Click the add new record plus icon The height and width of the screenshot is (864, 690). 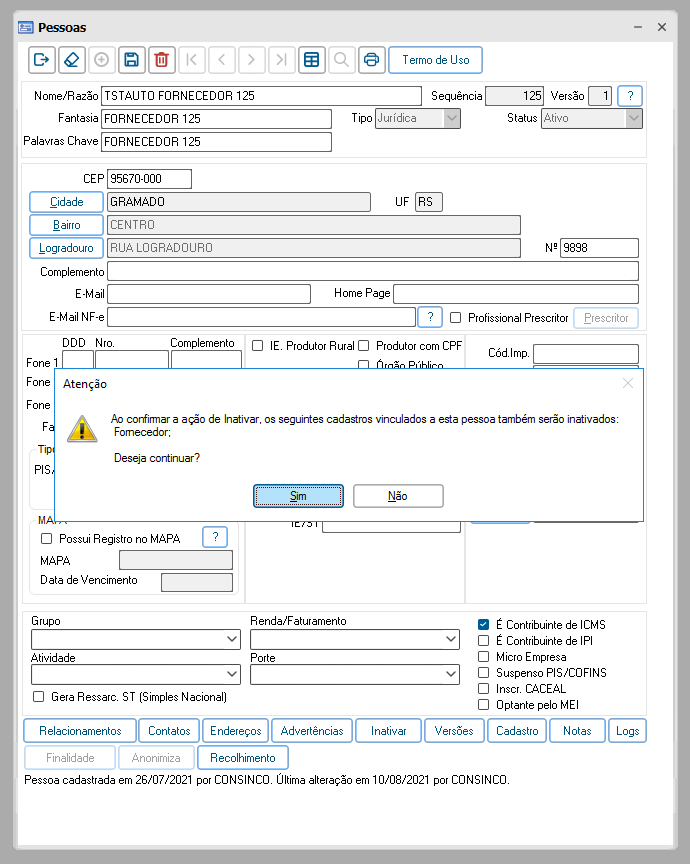(x=101, y=60)
